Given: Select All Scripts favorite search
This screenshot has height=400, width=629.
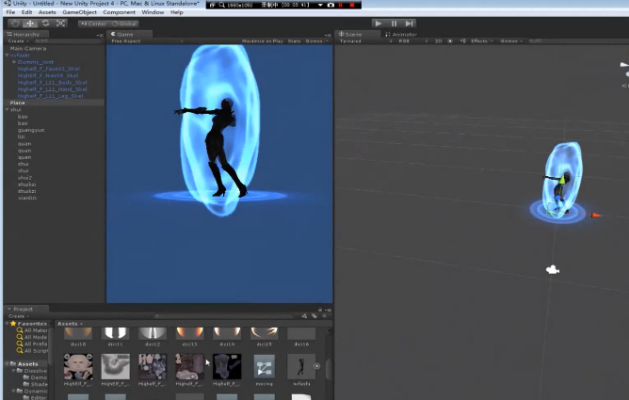Looking at the screenshot, I should tap(32, 351).
